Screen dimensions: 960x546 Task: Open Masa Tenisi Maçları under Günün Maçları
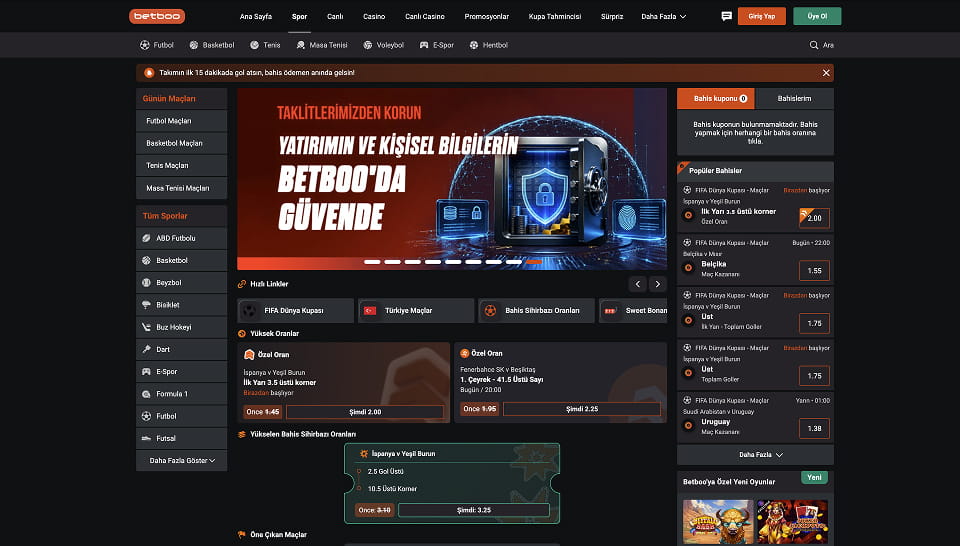pyautogui.click(x=181, y=188)
